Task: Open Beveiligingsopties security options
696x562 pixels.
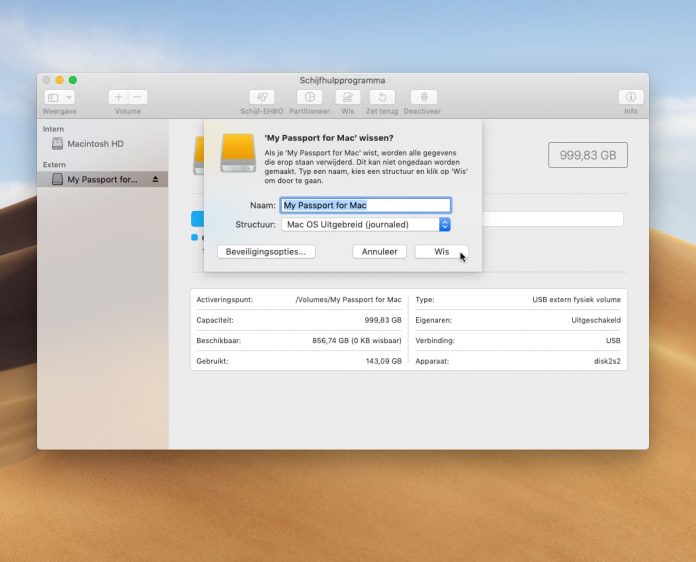Action: tap(266, 252)
